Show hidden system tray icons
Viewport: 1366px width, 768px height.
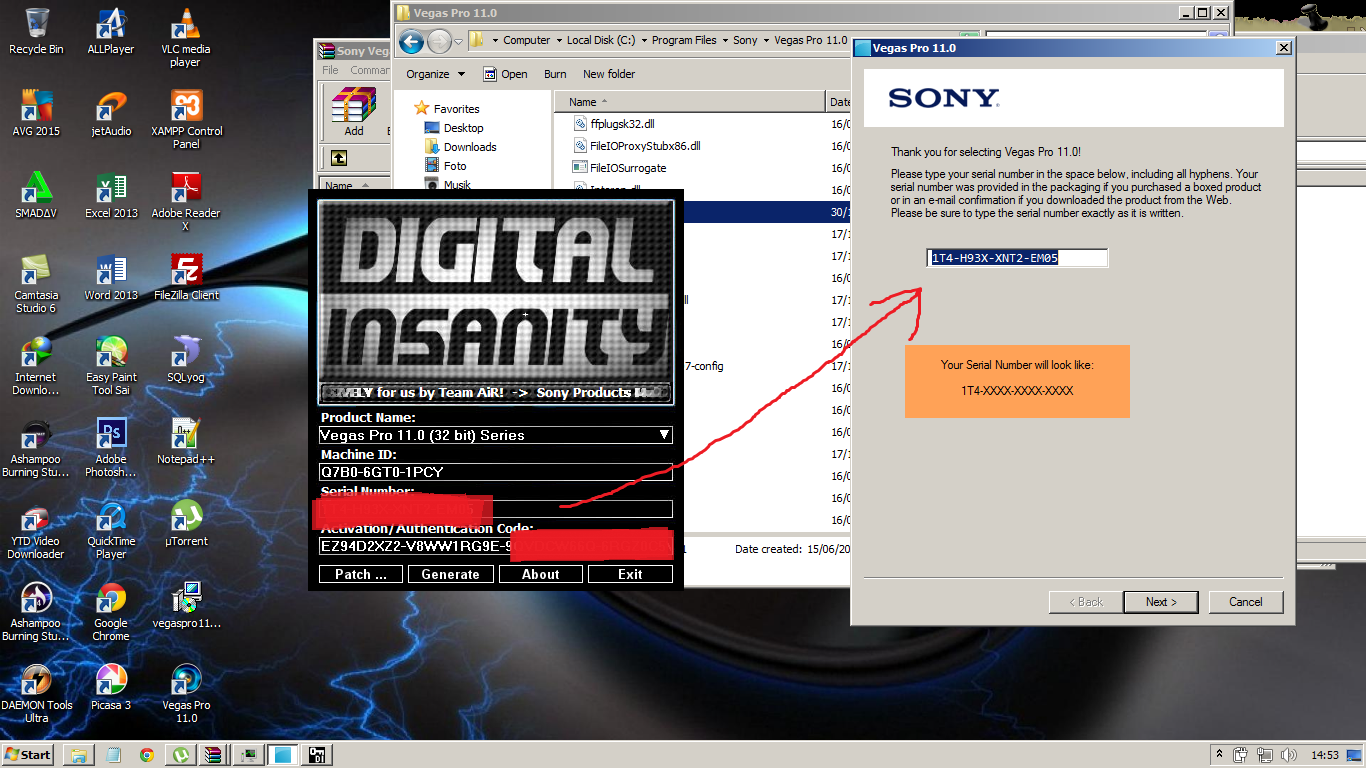(1219, 755)
